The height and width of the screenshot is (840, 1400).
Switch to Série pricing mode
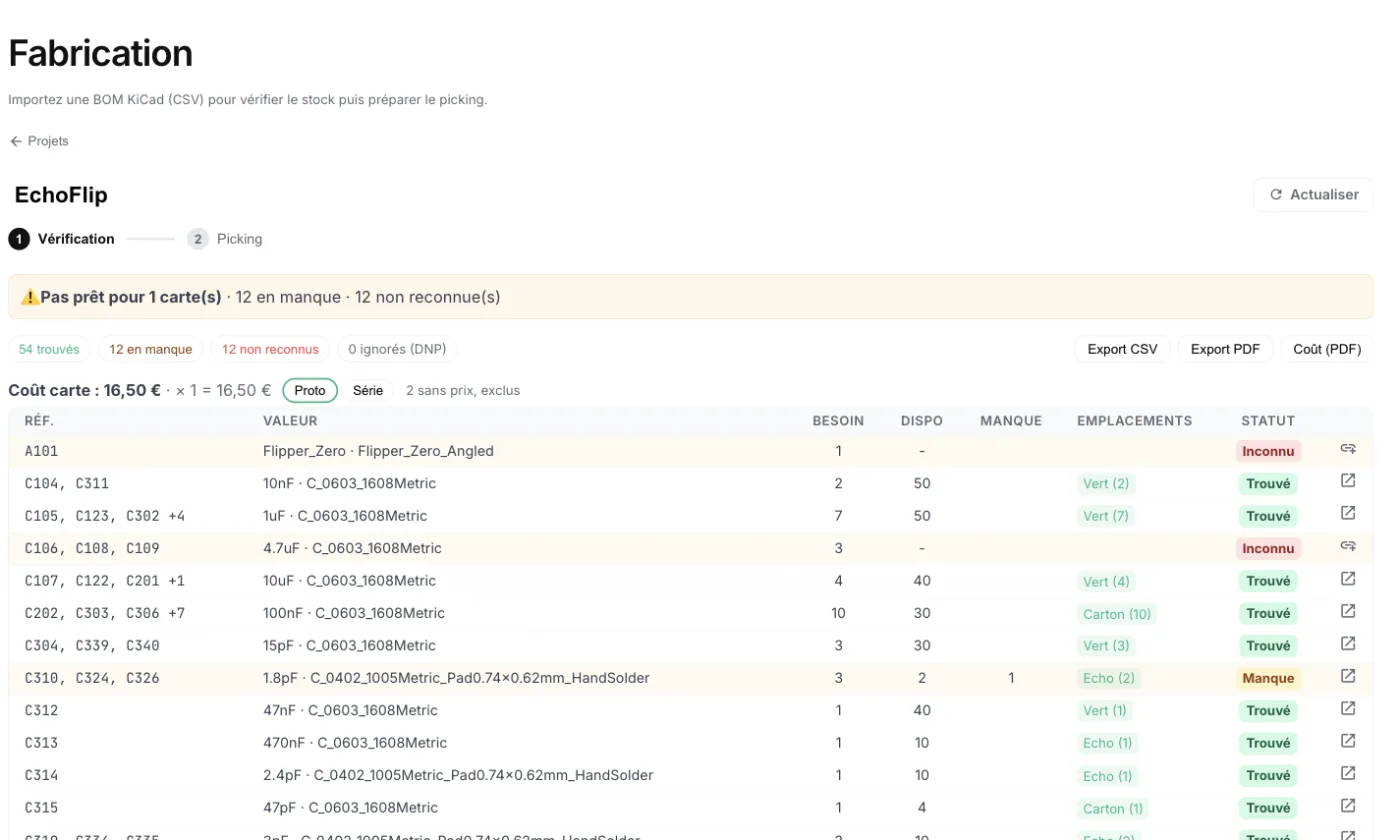tap(368, 390)
